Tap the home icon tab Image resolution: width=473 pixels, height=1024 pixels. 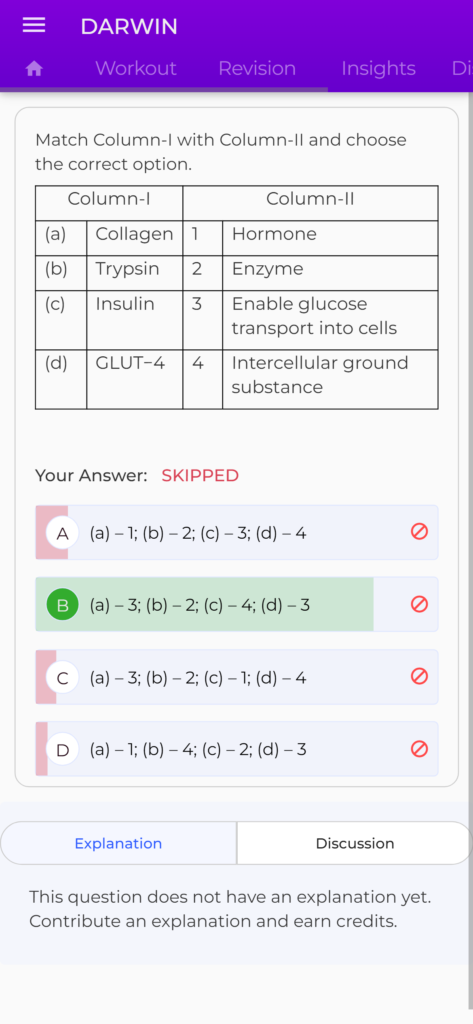(x=34, y=69)
